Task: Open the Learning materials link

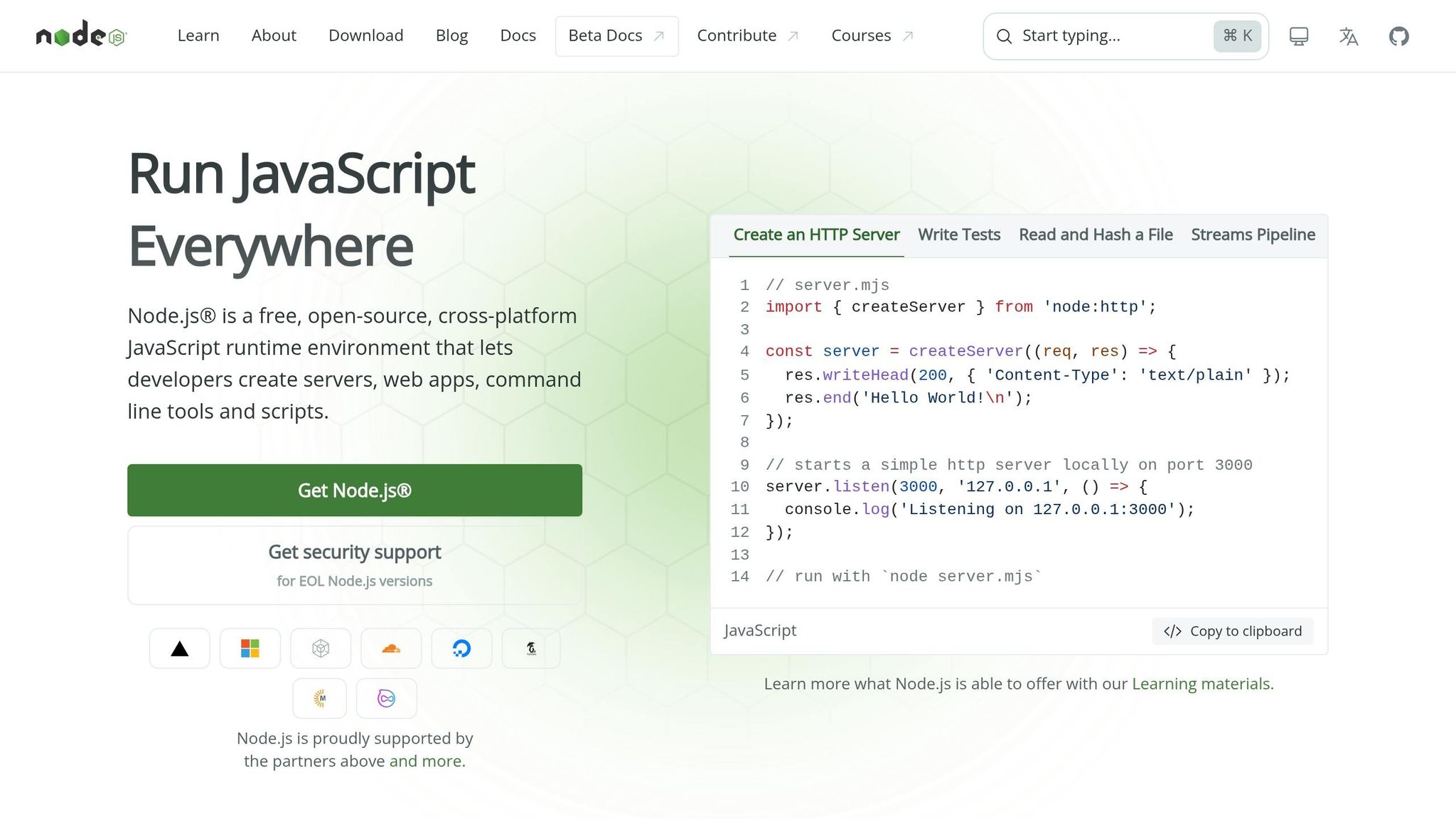Action: click(1201, 684)
